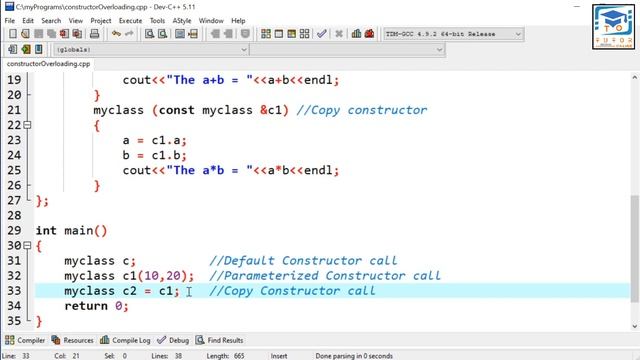Viewport: 640px width, 360px height.
Task: Click the Save file toolbar icon
Action: tap(38, 34)
